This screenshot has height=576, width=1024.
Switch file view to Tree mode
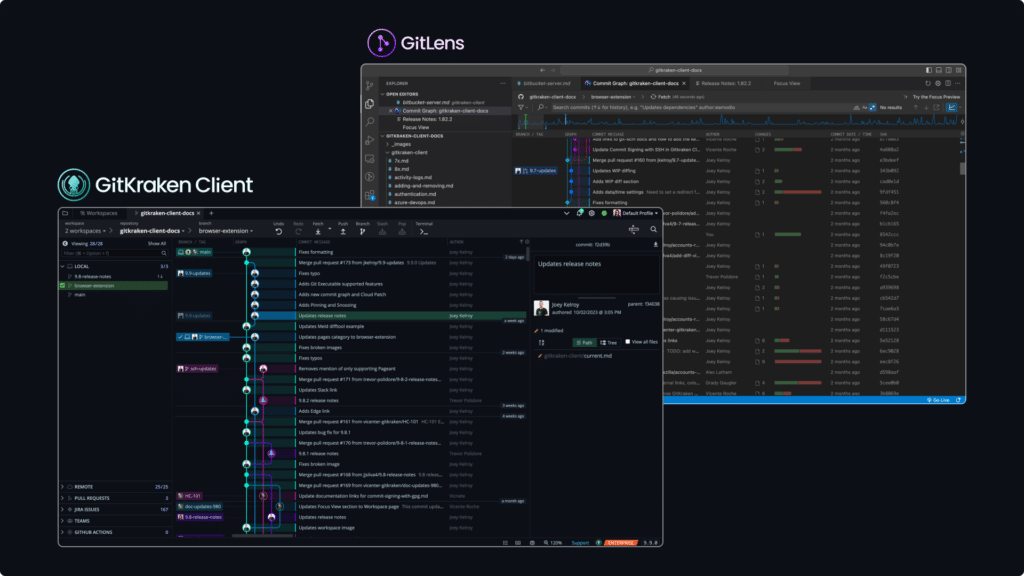coord(609,342)
